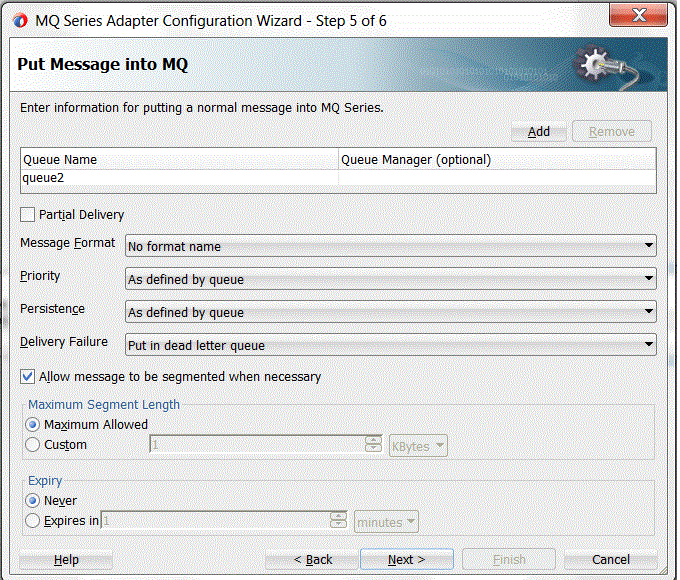Screen dimensions: 680x580
Task: Increase custom segment length with spinner up arrow
Action: click(x=373, y=440)
